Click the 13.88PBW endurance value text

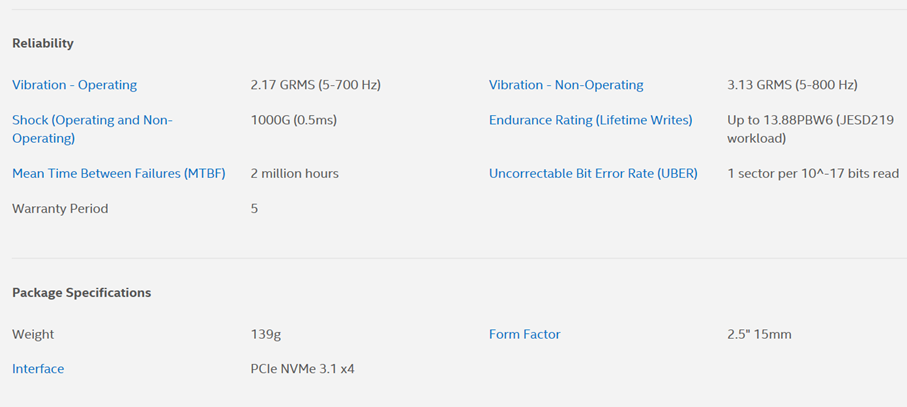tap(810, 130)
